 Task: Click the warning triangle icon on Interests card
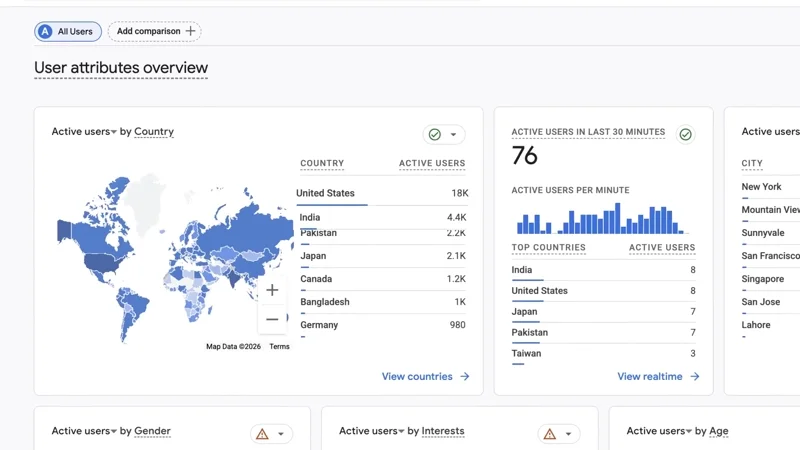(549, 434)
